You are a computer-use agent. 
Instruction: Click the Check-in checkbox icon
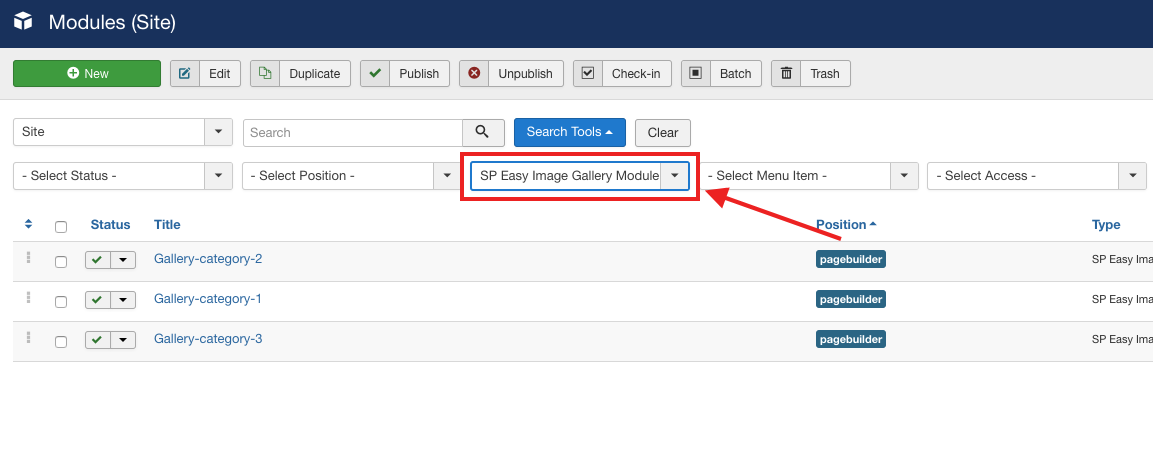(588, 74)
